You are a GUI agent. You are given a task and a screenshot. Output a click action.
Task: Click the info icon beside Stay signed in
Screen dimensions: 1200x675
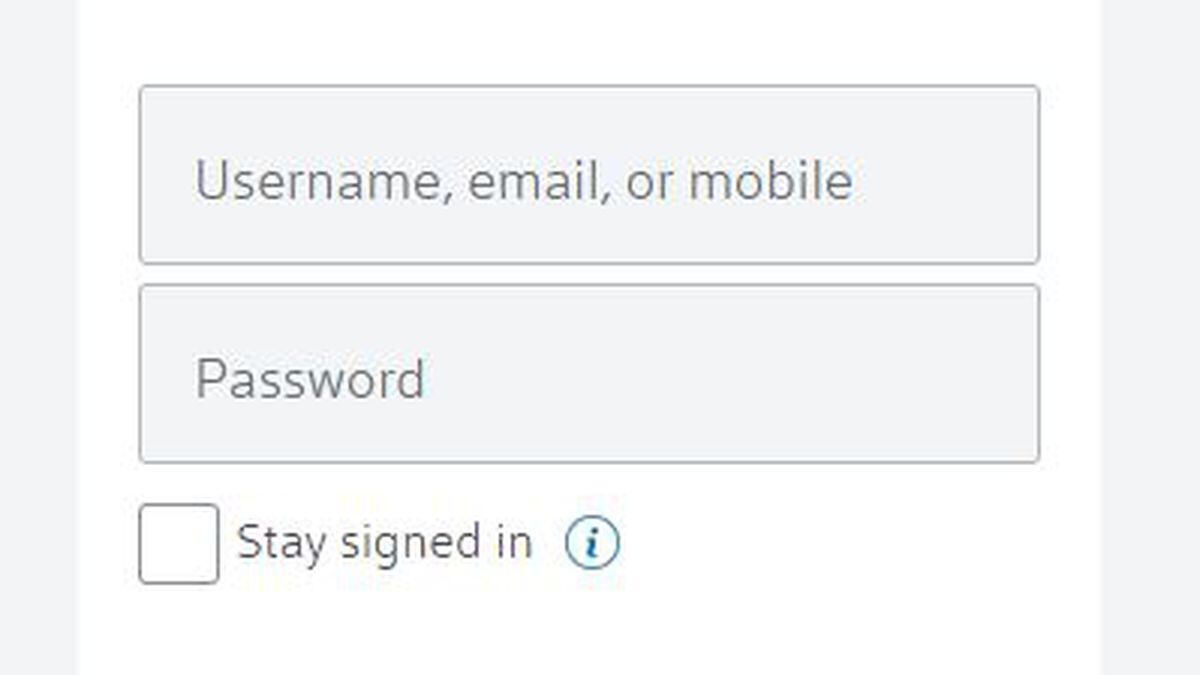[592, 544]
